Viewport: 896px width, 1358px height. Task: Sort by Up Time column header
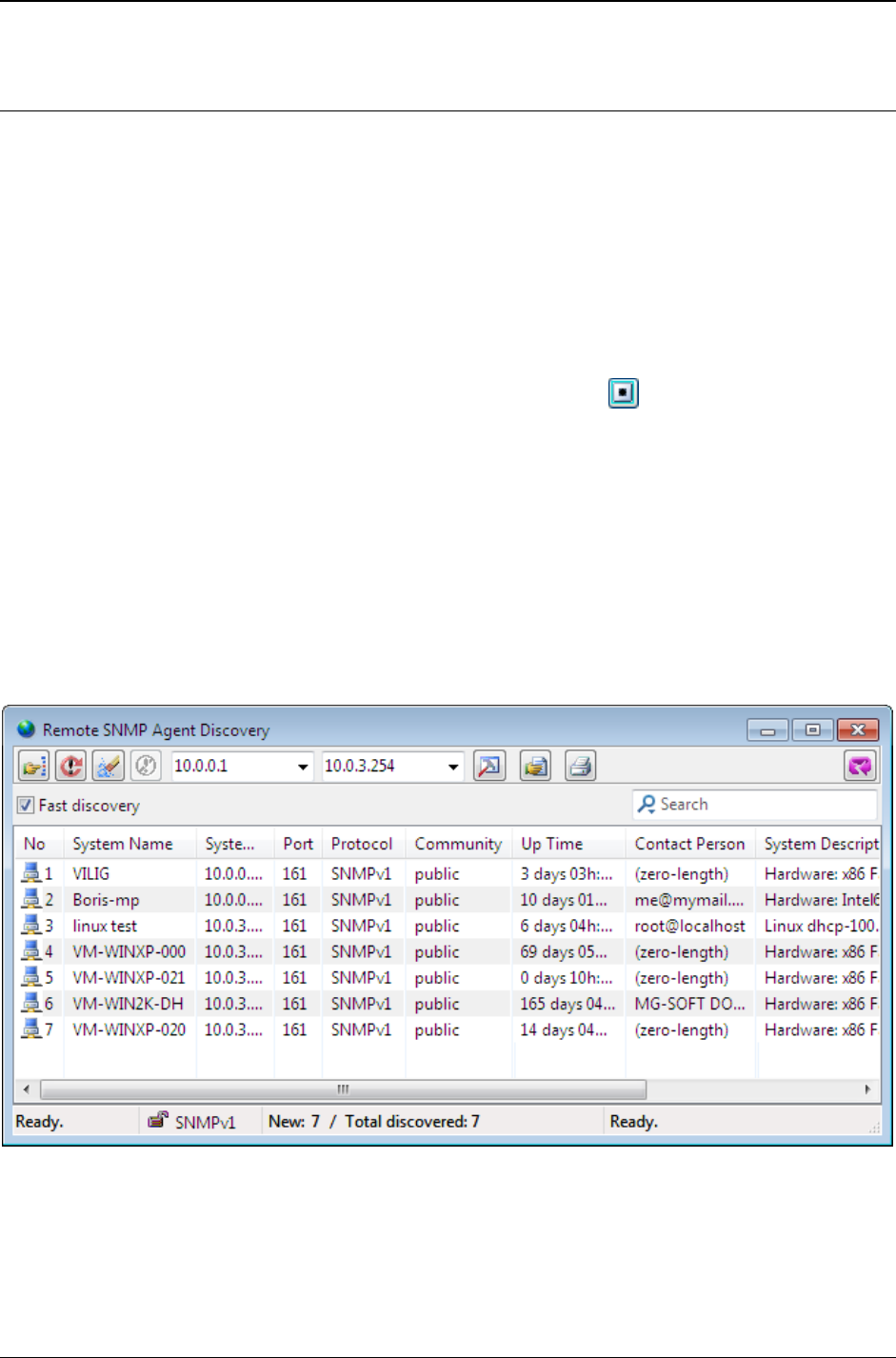coord(569,844)
